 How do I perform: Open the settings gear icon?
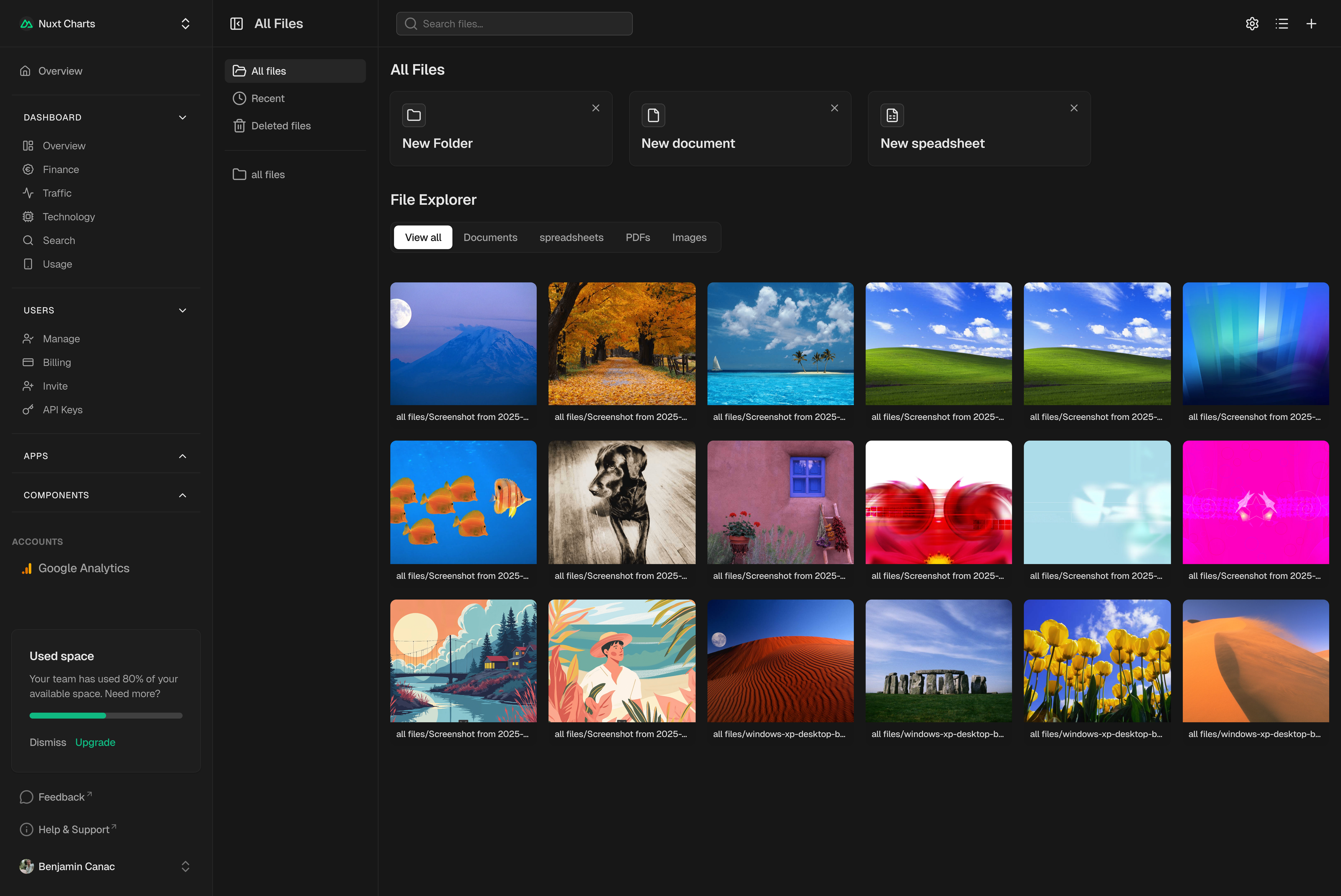[x=1252, y=23]
